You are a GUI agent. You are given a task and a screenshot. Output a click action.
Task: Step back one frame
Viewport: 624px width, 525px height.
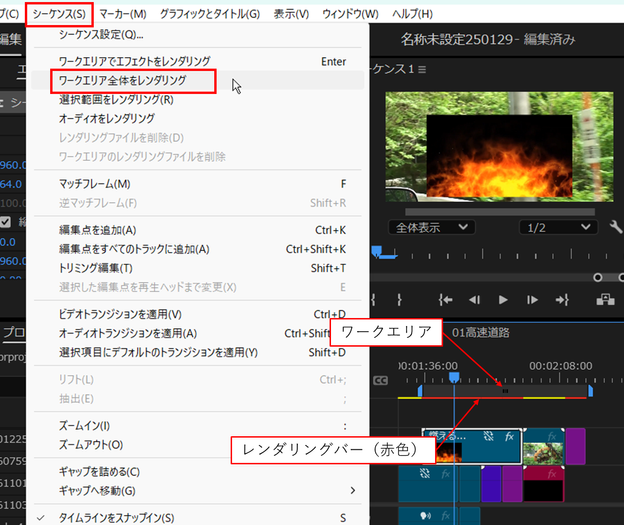474,300
